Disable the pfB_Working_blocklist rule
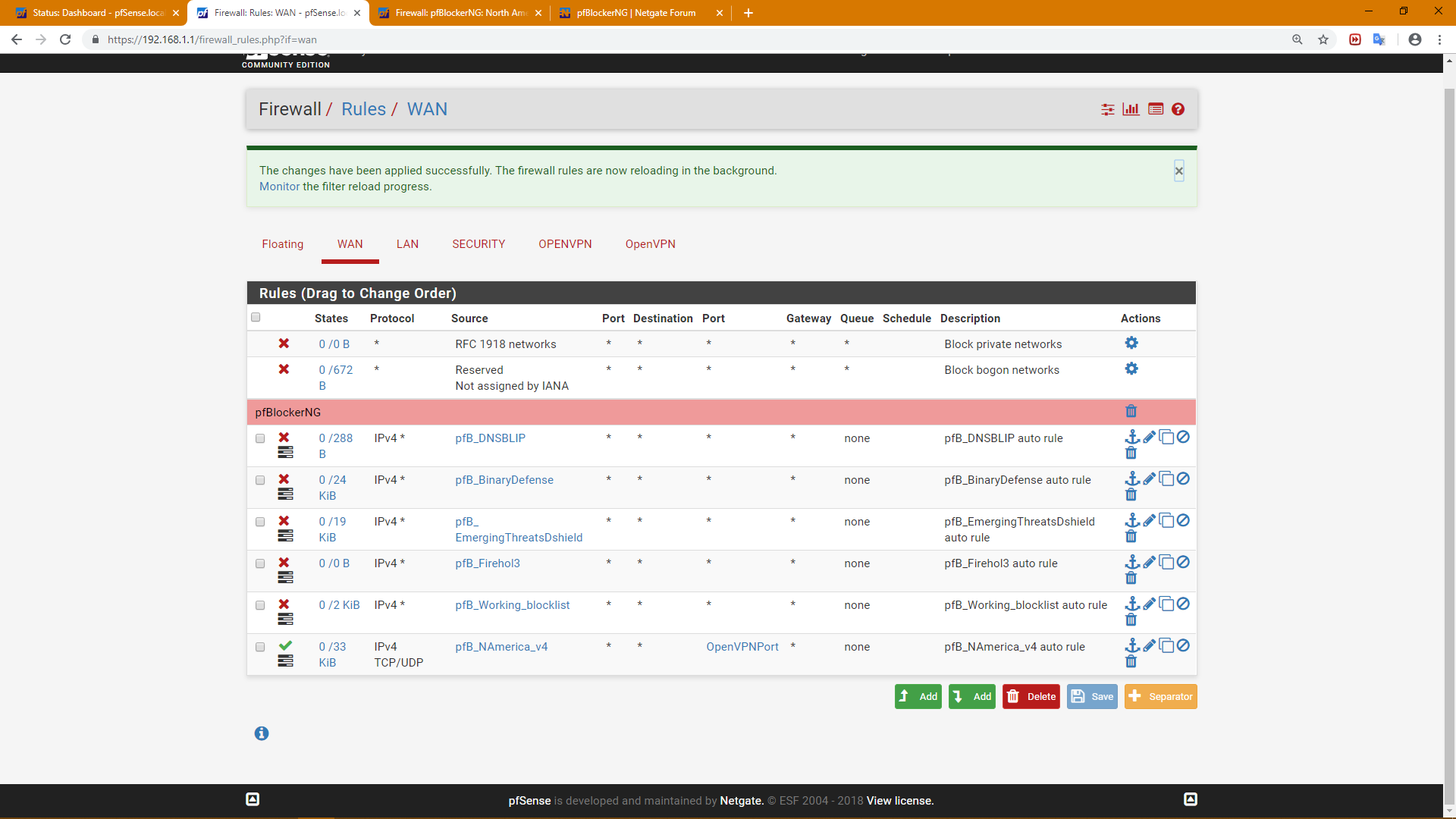Viewport: 1456px width, 819px height. 1183,604
